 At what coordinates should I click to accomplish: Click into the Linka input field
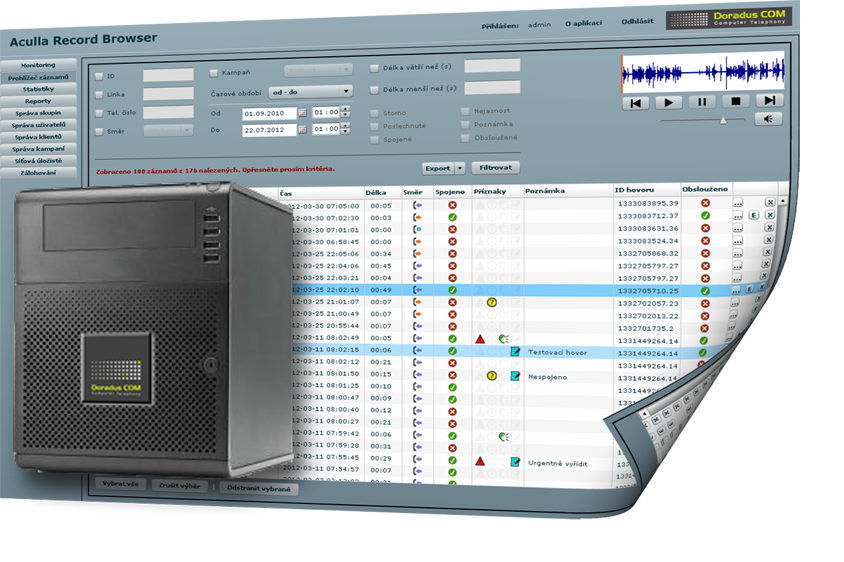click(x=168, y=94)
